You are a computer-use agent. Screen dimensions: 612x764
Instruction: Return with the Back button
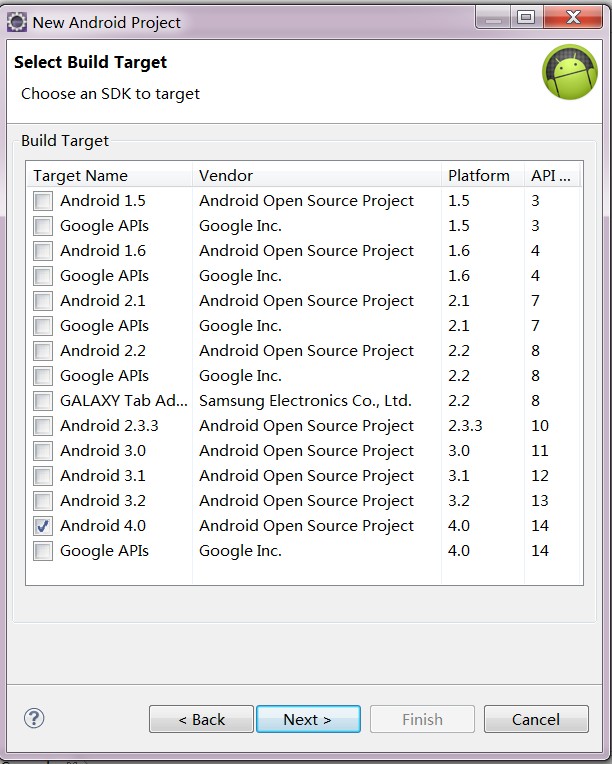click(x=201, y=719)
